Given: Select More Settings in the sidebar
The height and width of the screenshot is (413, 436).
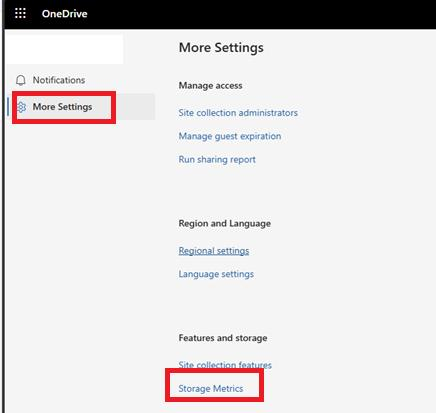Looking at the screenshot, I should coord(62,107).
